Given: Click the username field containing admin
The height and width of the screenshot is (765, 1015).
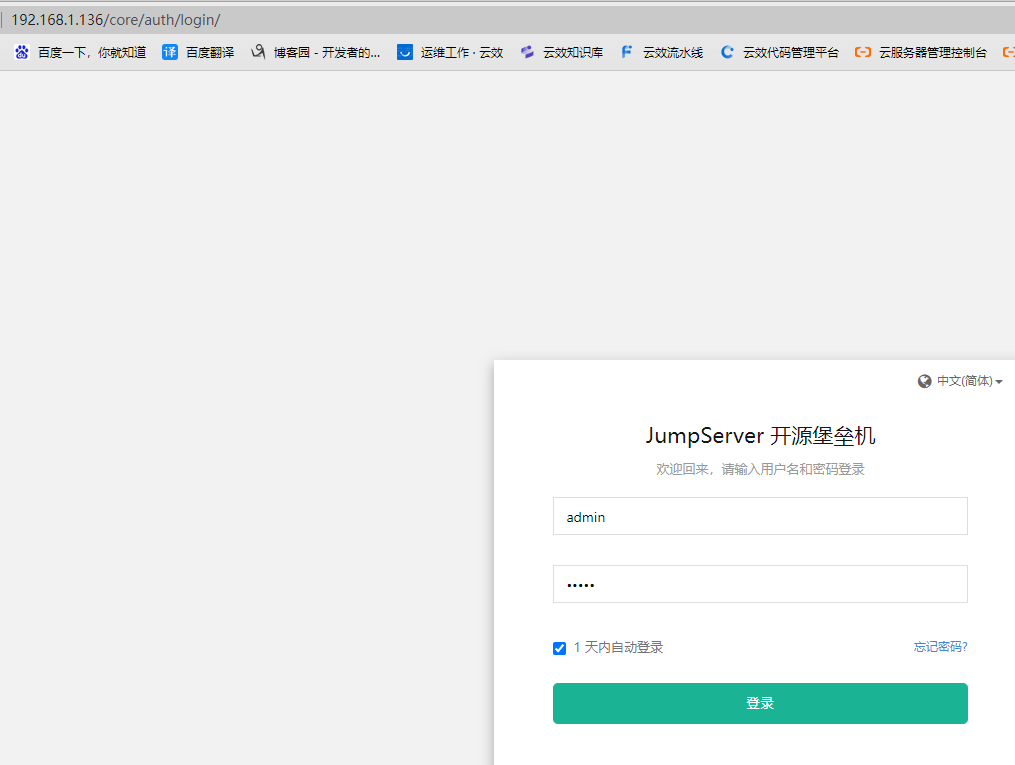Looking at the screenshot, I should click(x=760, y=516).
